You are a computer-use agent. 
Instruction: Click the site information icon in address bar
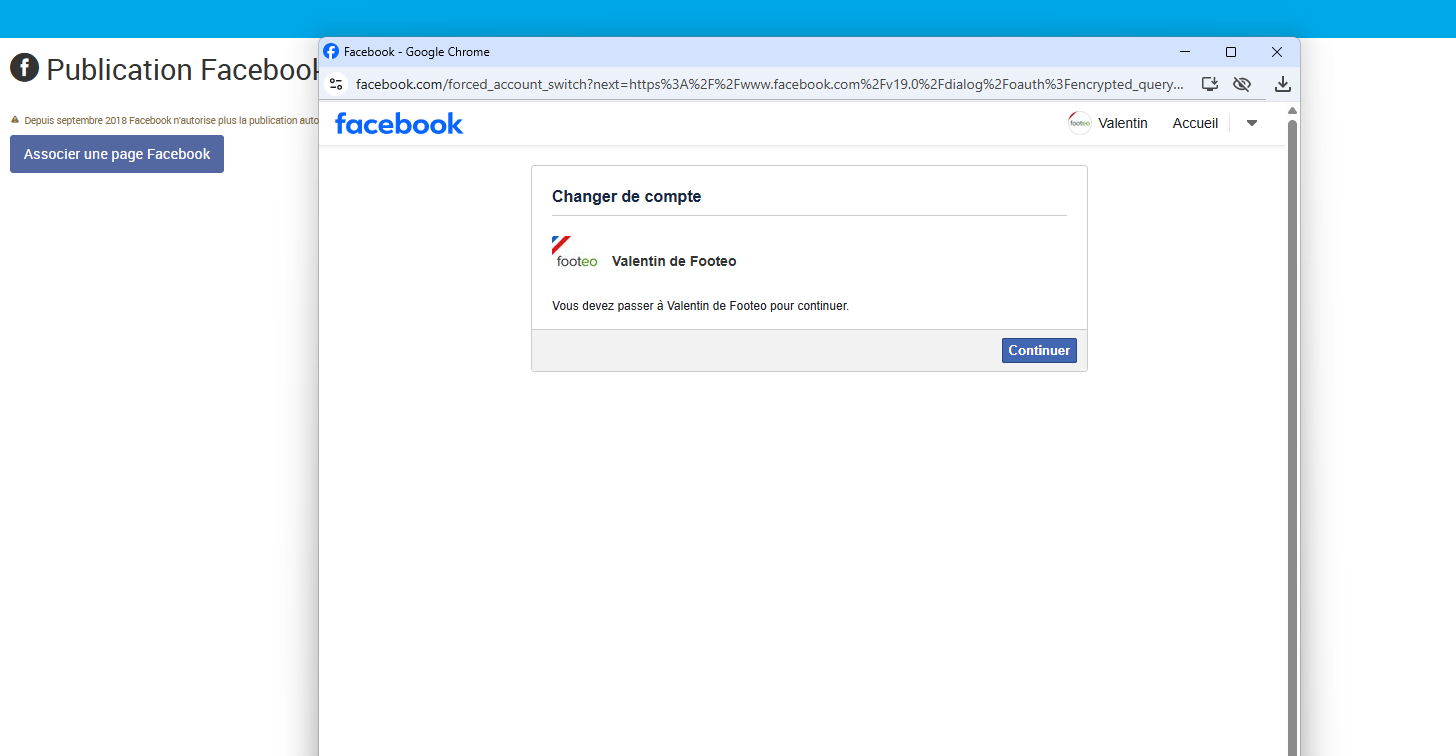pyautogui.click(x=336, y=84)
